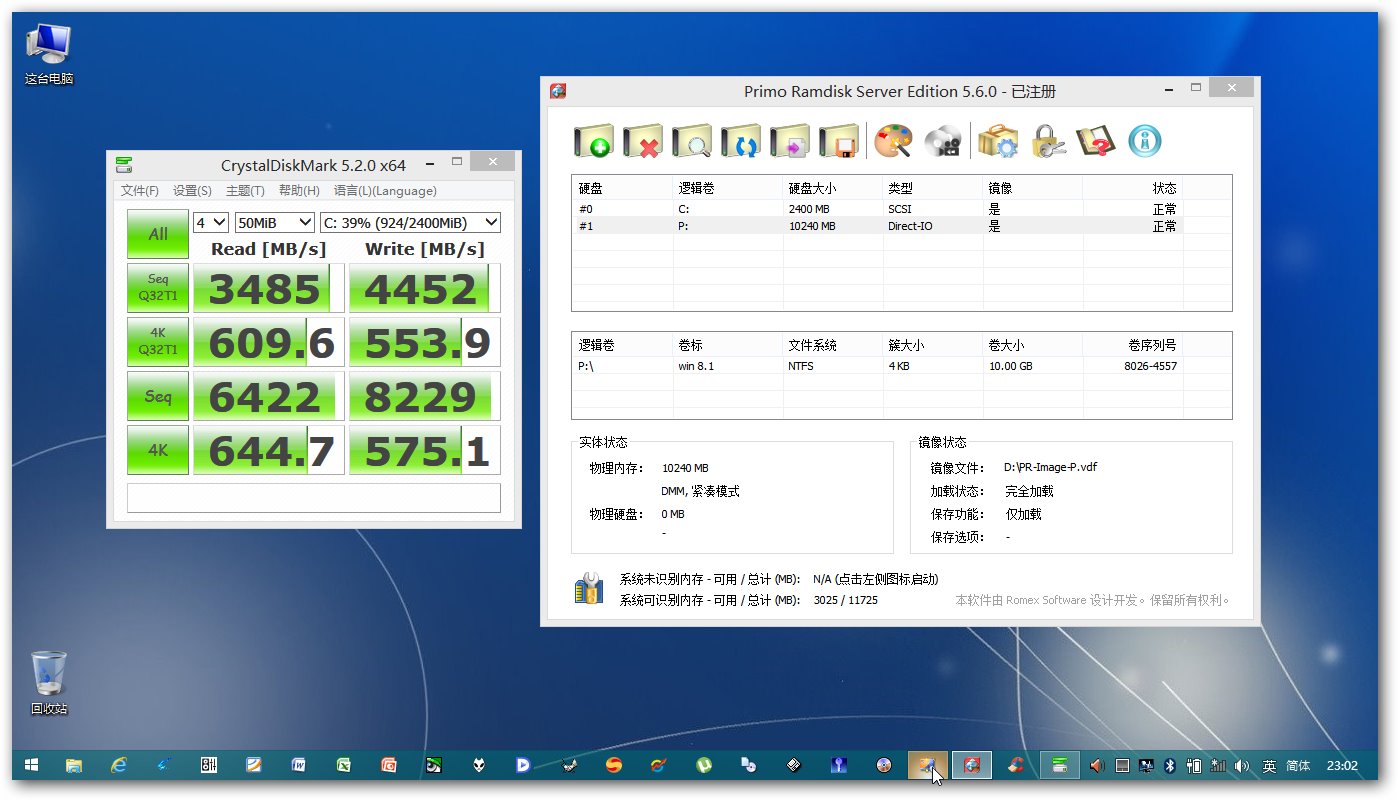Click the wrench memory icon near bottom
Screen dimensions: 1398x800
coord(589,588)
